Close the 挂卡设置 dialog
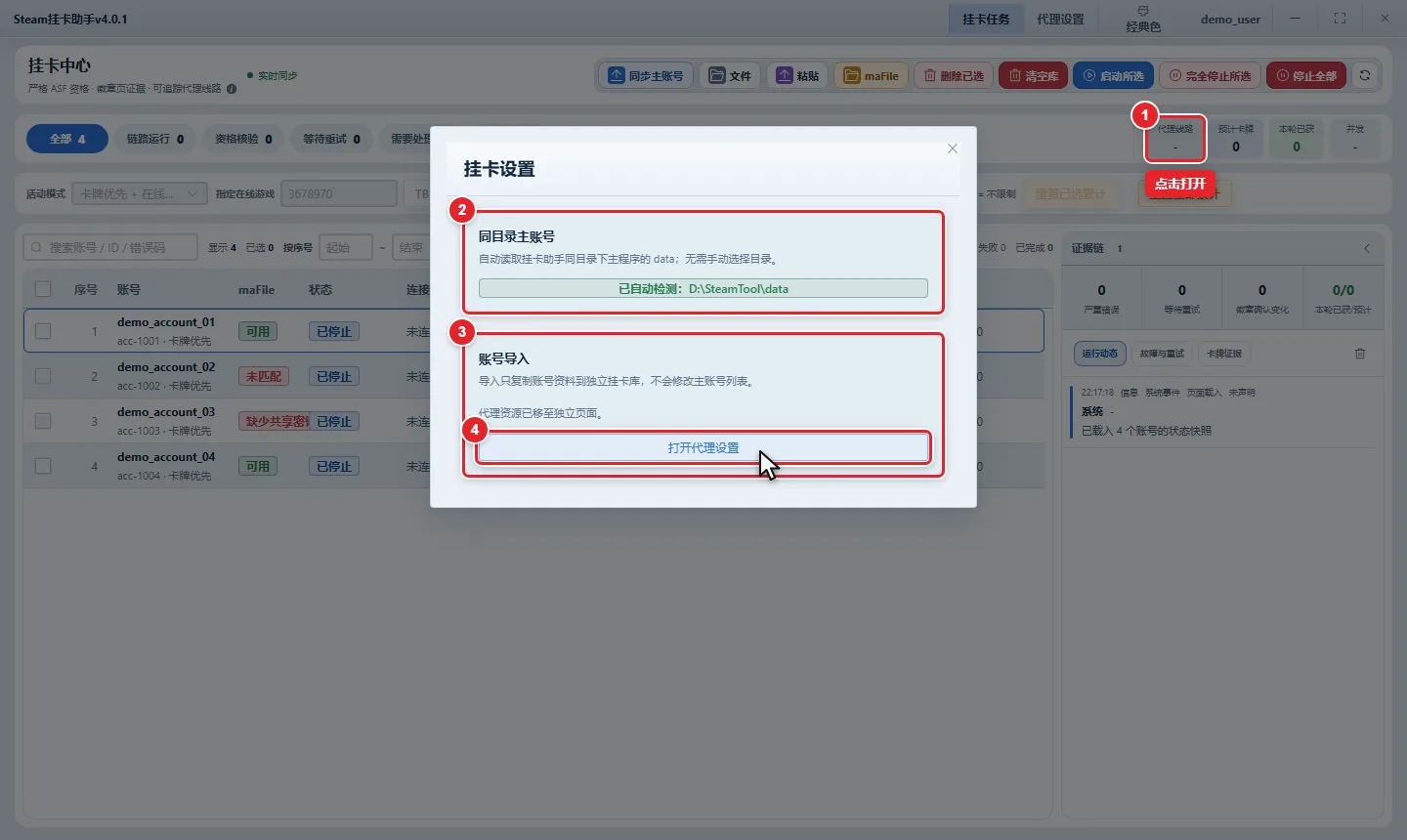1407x840 pixels. point(953,148)
